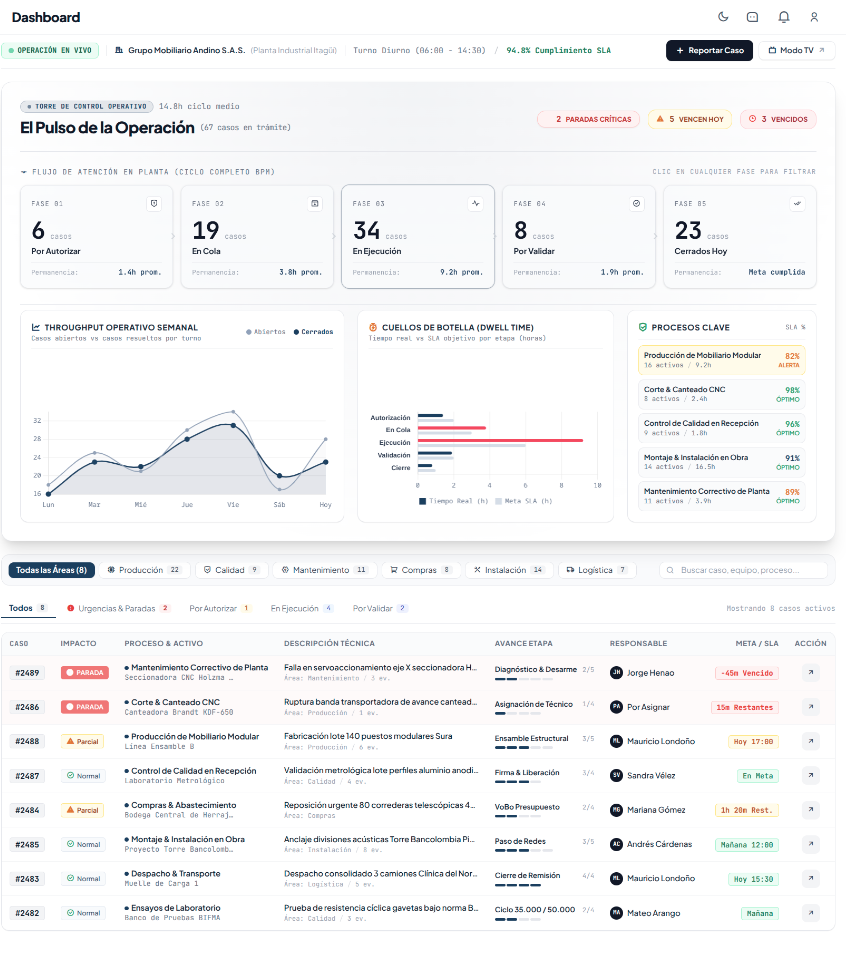This screenshot has width=846, height=967.
Task: Toggle the Cerrados series in chart legend
Action: (313, 332)
